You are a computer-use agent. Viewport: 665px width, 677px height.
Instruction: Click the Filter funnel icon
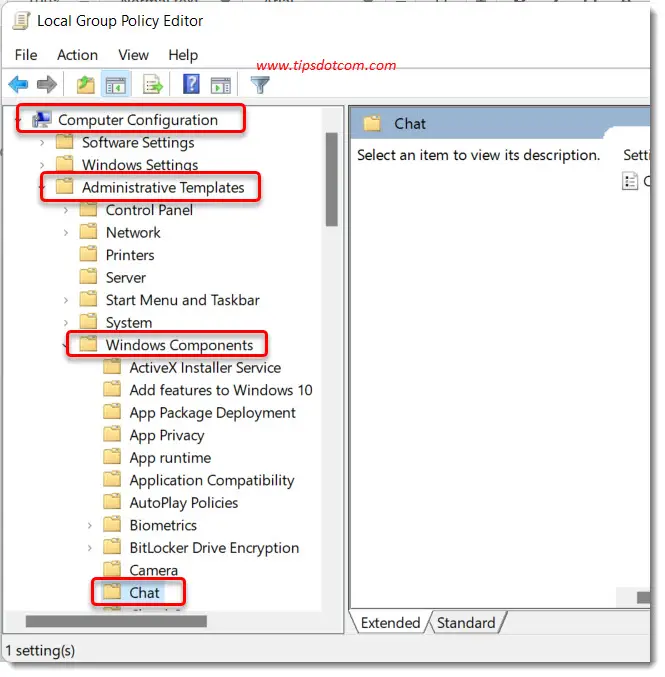260,85
